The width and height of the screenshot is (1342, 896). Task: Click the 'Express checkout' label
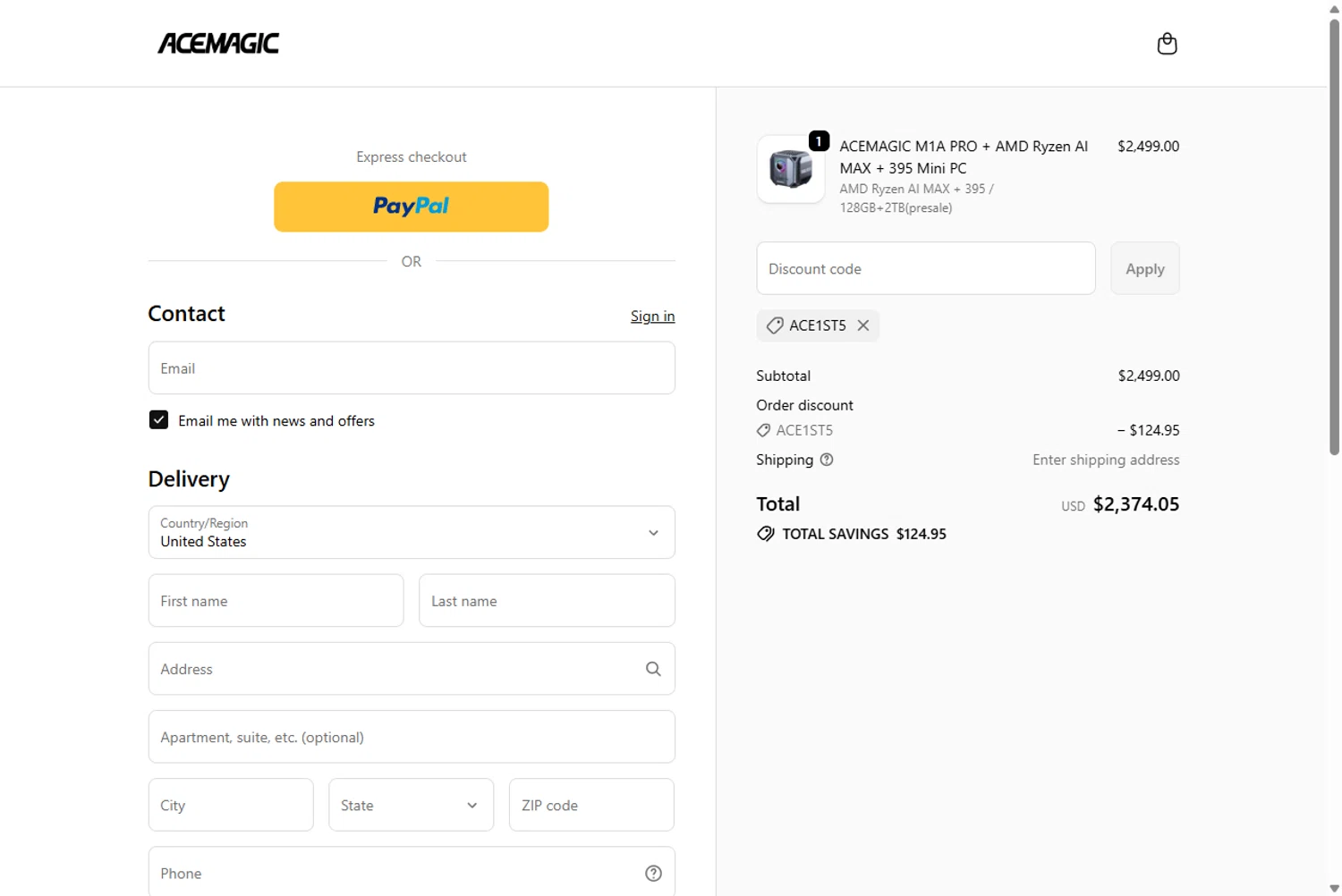(x=412, y=156)
